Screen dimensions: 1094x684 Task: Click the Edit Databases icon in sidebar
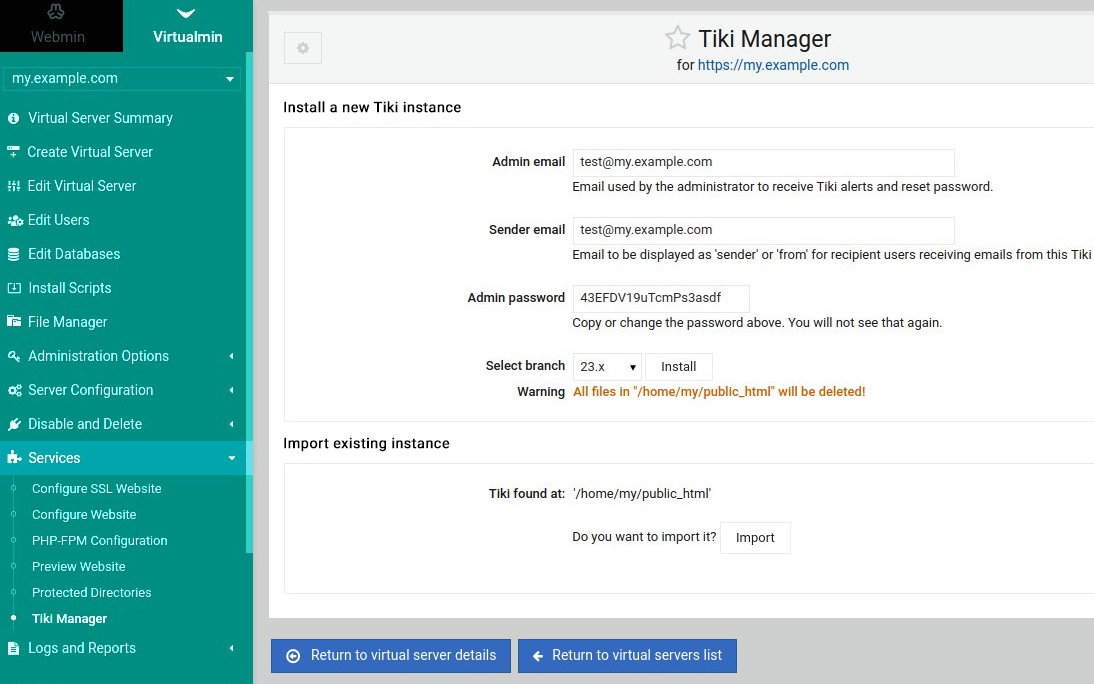coord(14,254)
